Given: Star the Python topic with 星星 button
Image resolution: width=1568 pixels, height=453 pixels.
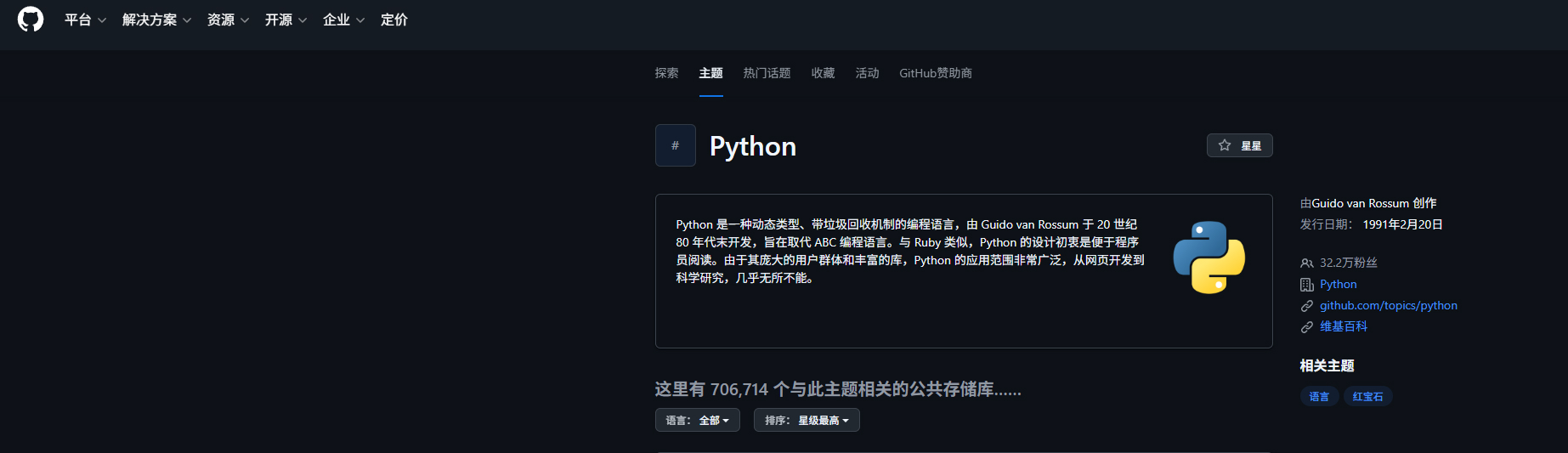Looking at the screenshot, I should (x=1240, y=145).
